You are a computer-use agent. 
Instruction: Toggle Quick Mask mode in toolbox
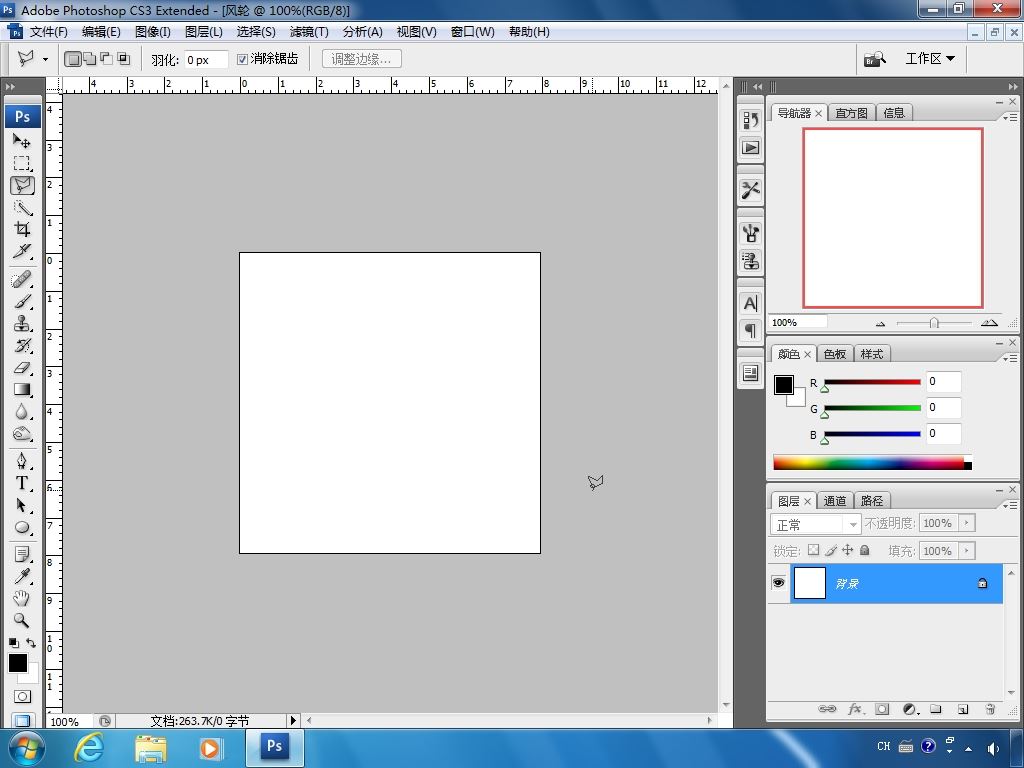coord(21,696)
